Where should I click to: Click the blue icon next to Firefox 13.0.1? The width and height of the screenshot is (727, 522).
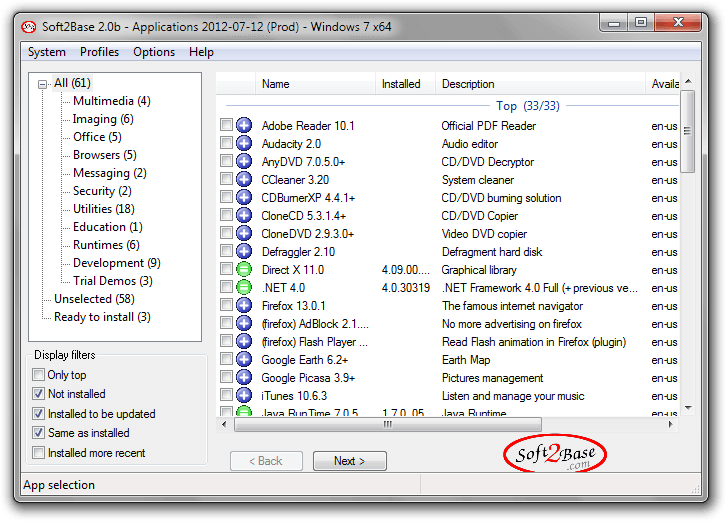tap(244, 306)
